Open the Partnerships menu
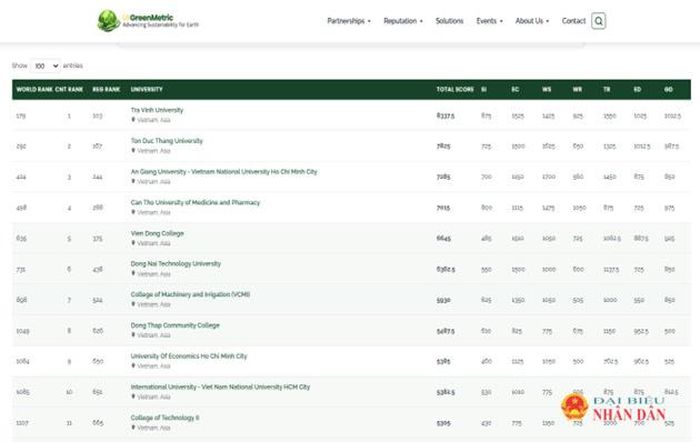This screenshot has height=442, width=700. tap(349, 21)
